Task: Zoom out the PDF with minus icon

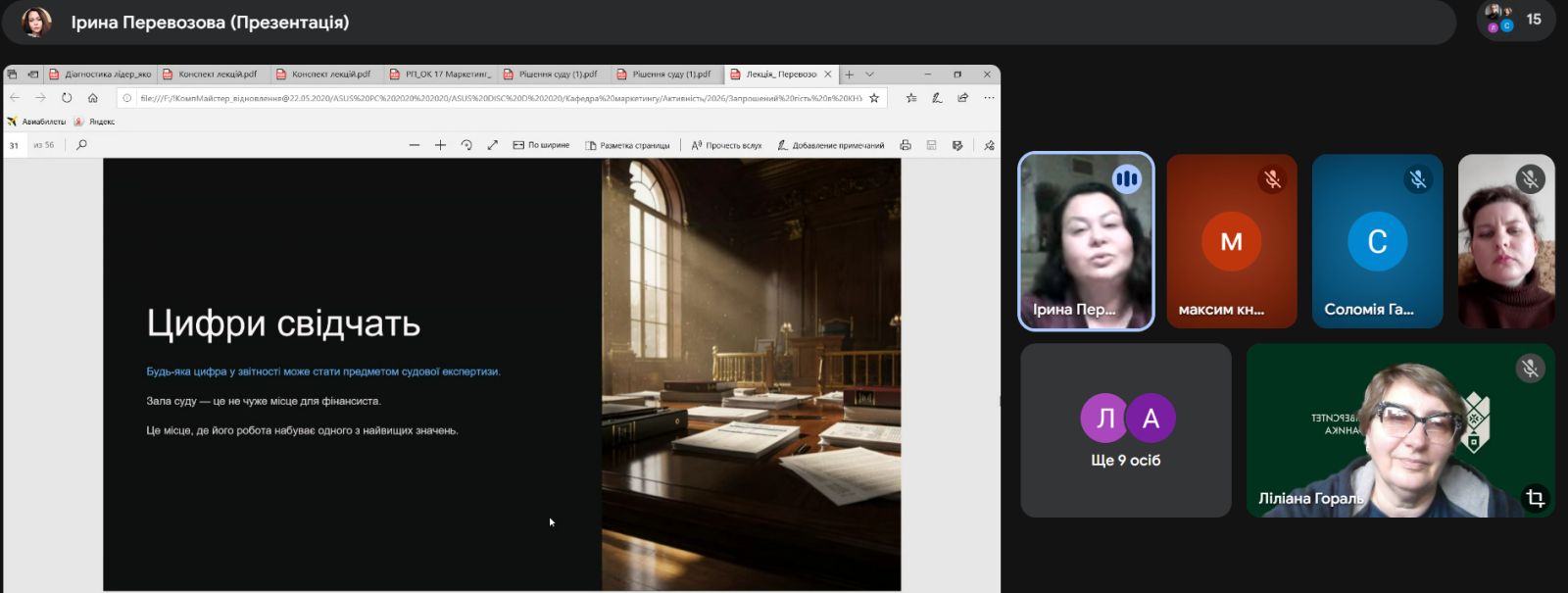Action: (x=415, y=145)
